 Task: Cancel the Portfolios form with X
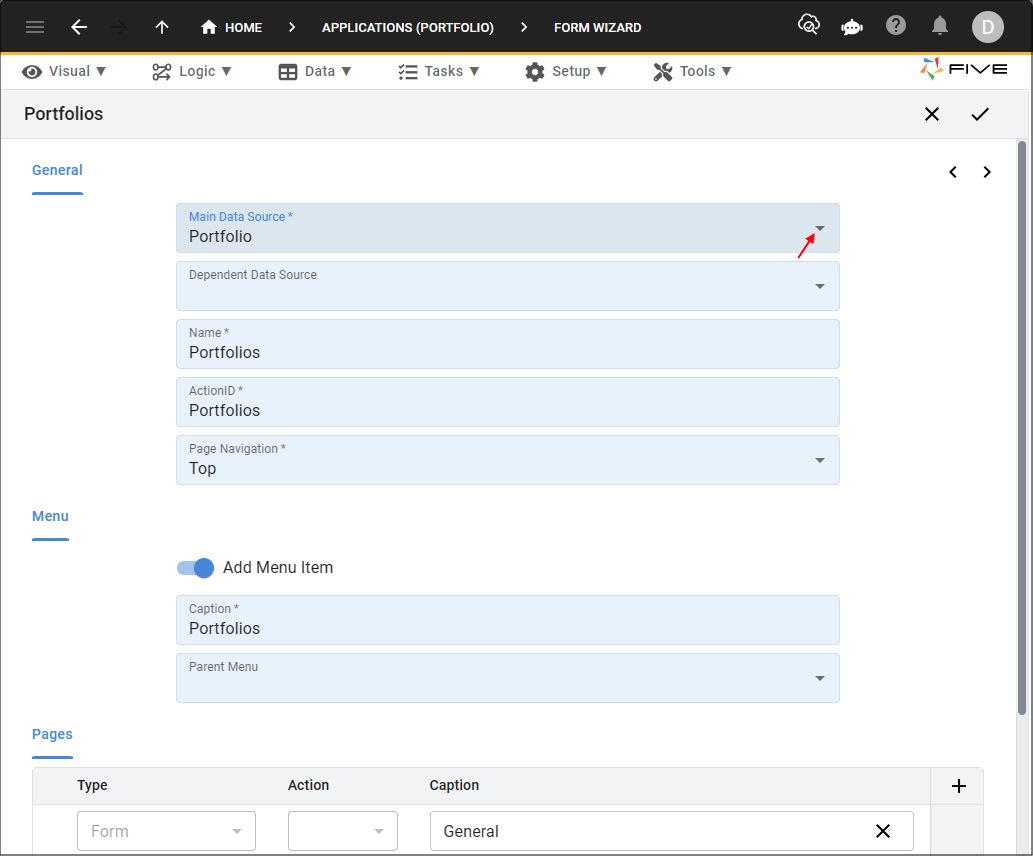[932, 114]
